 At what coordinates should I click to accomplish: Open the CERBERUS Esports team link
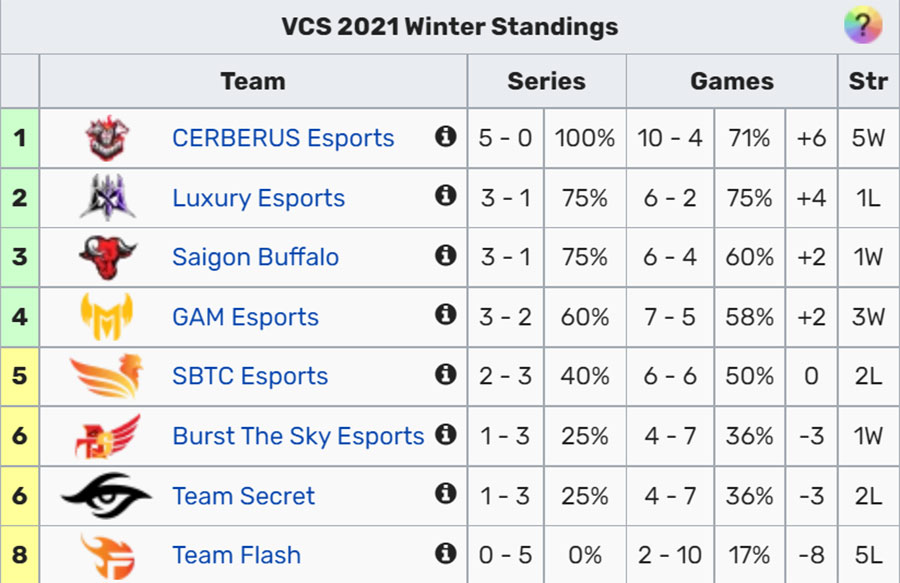point(283,138)
